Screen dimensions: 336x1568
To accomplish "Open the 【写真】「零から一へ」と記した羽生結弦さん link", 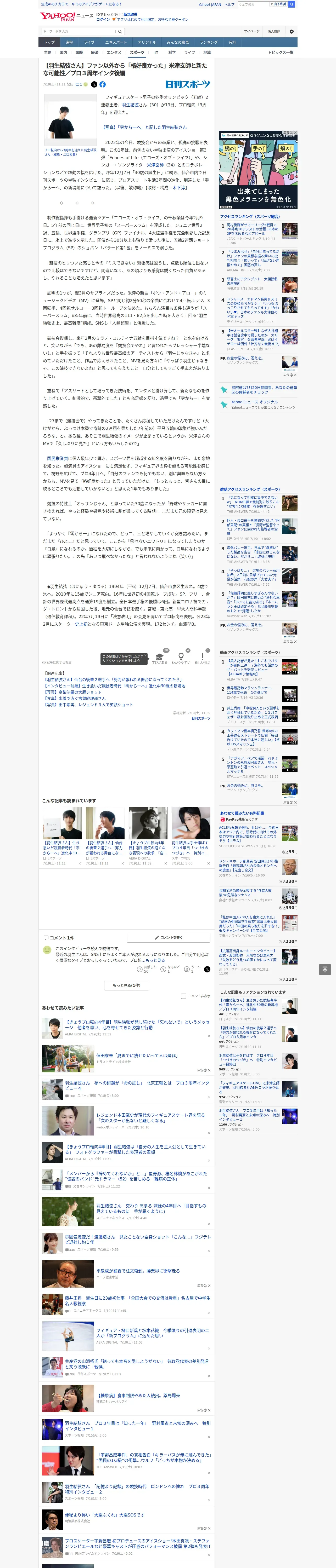I will pos(144,127).
